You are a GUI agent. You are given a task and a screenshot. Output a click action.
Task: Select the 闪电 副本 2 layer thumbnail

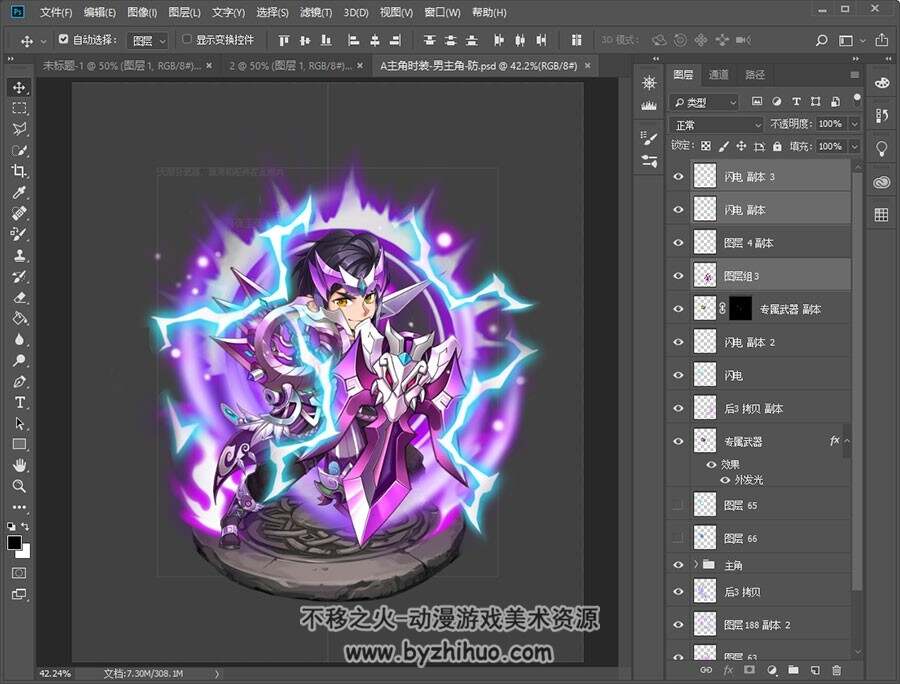click(704, 341)
